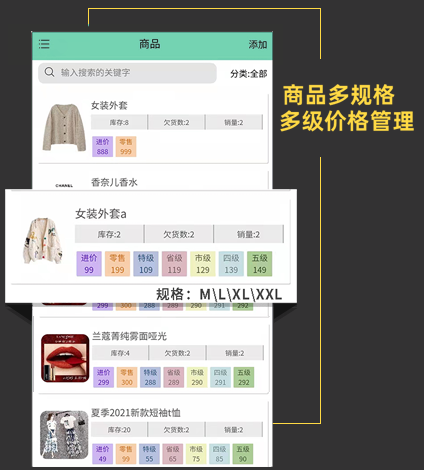
Task: Select the 特级 55 price tag
Action: click(149, 454)
